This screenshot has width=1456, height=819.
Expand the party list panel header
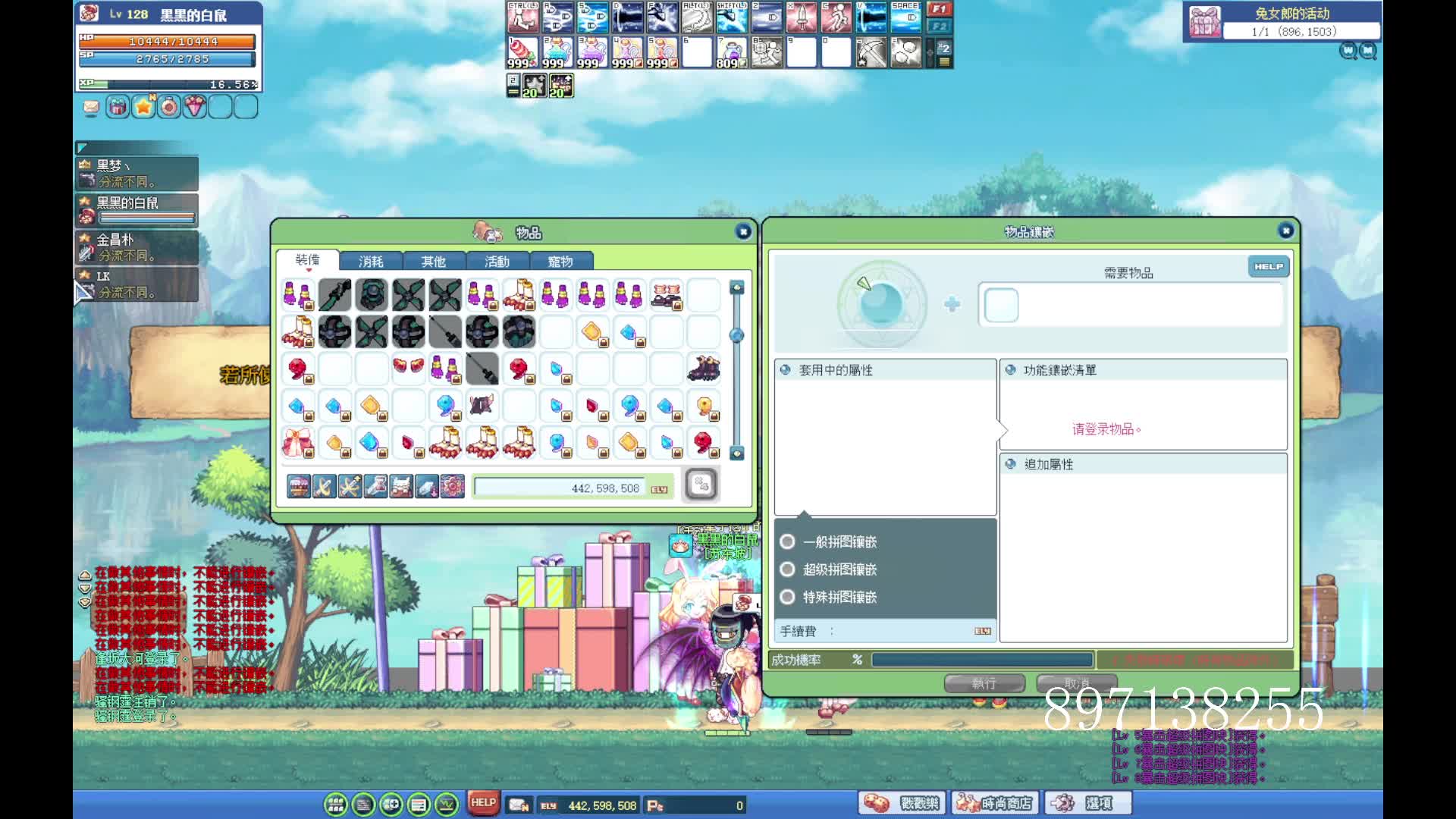tap(82, 148)
